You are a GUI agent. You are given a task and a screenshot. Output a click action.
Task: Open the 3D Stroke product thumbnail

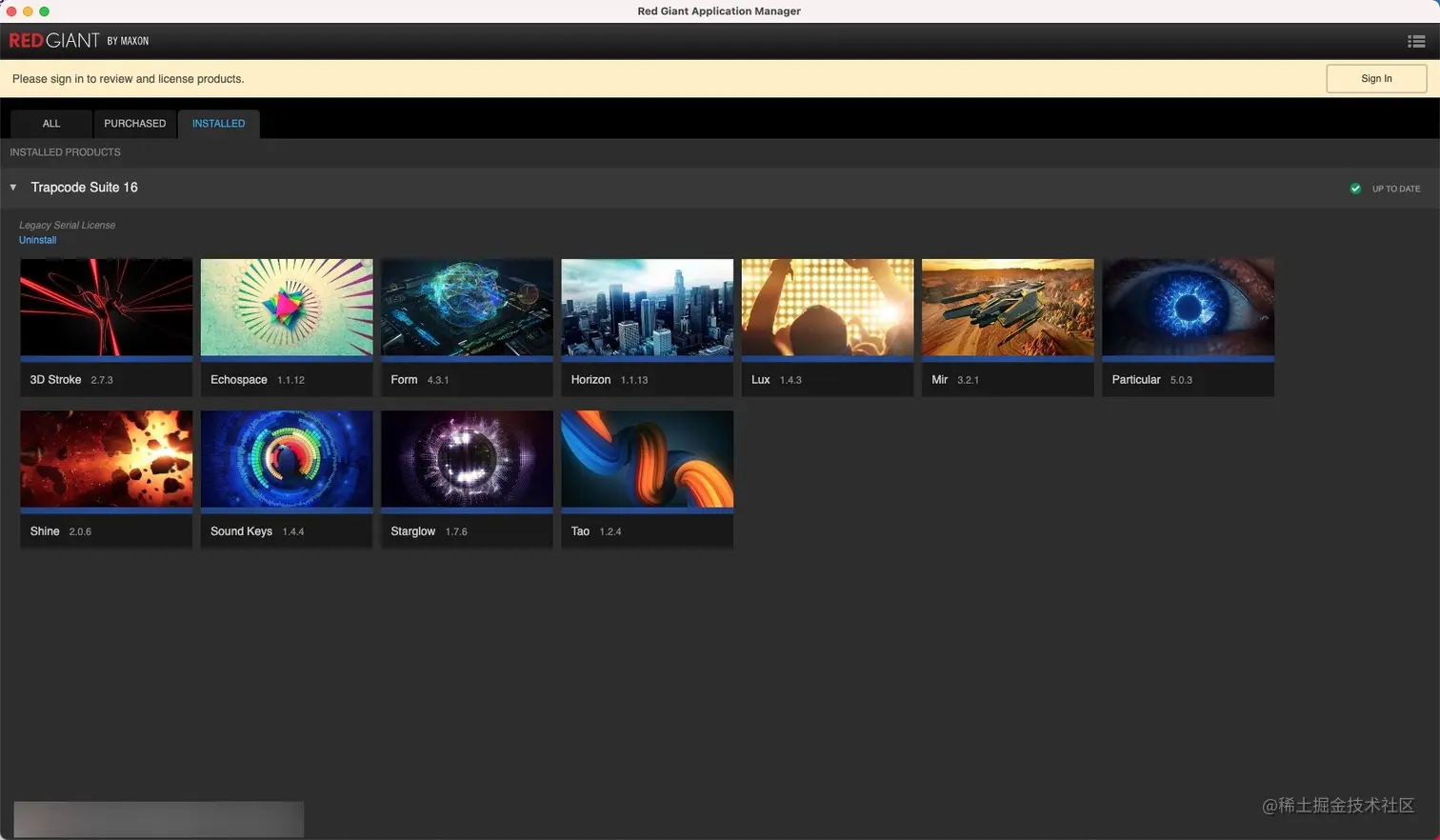tap(106, 308)
